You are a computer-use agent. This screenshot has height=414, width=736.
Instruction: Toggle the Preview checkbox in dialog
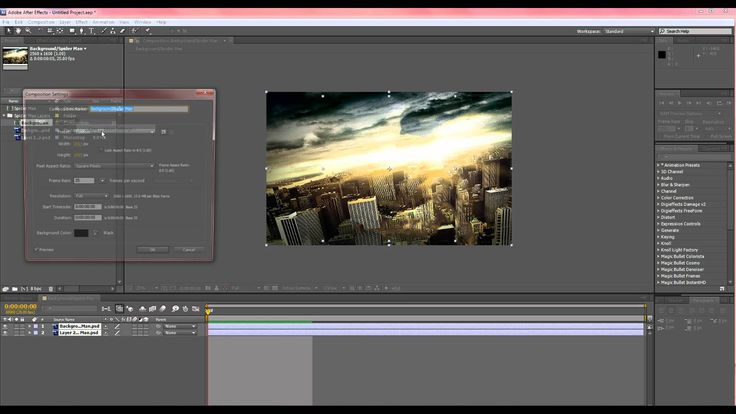tap(37, 249)
